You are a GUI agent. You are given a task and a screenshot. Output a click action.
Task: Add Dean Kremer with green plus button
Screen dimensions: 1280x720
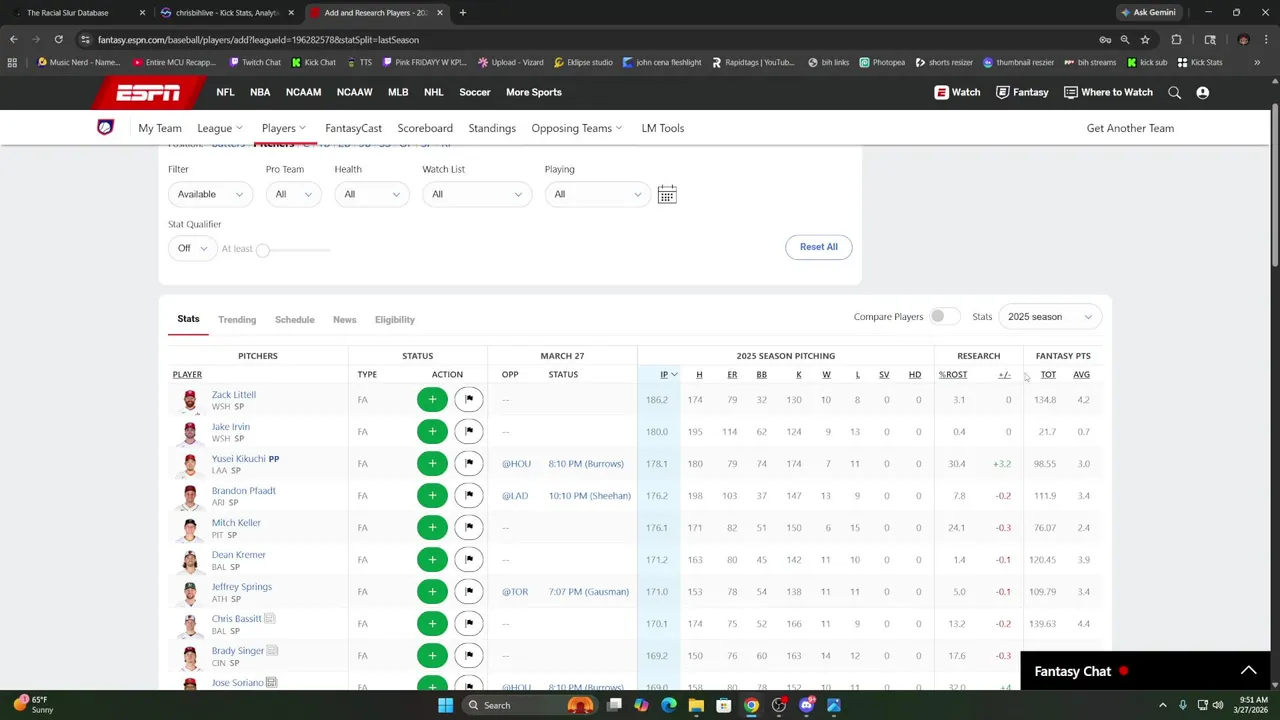432,559
